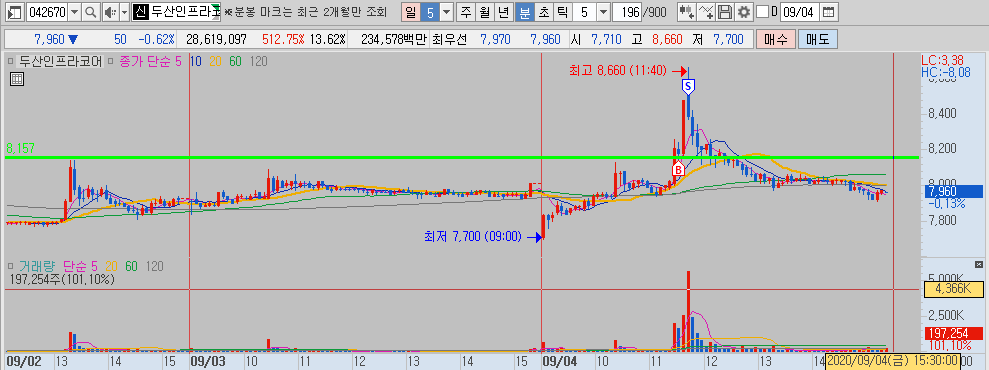
Task: Click the 거래량 단순 5 volume MA label
Action: [82, 267]
